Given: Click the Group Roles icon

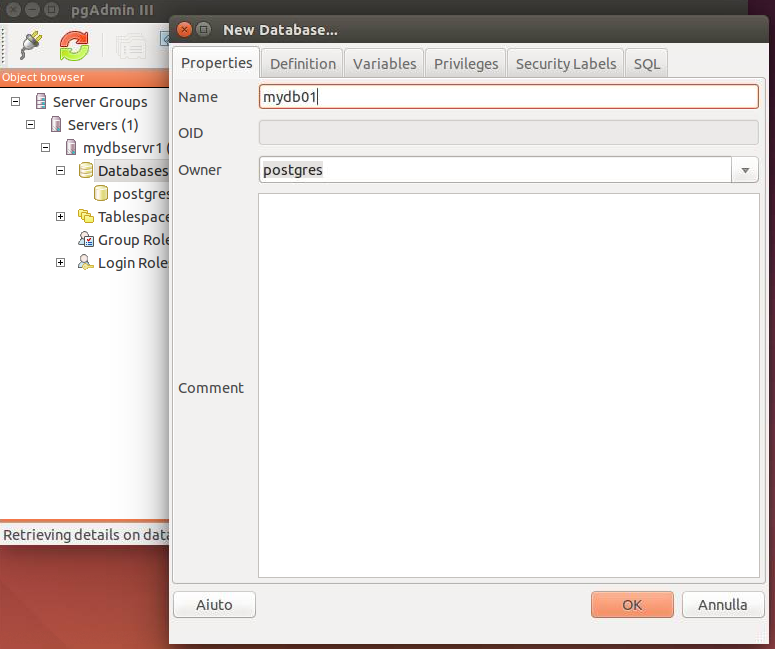Looking at the screenshot, I should click(x=86, y=240).
